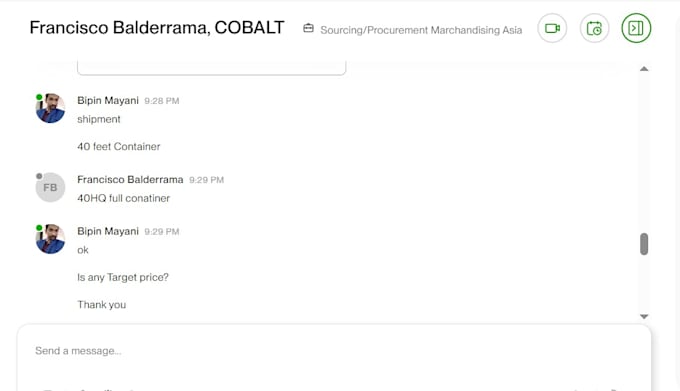Click Bipin Mayani's avatar at 9:28 PM
Screen dimensions: 680x391
click(x=50, y=108)
